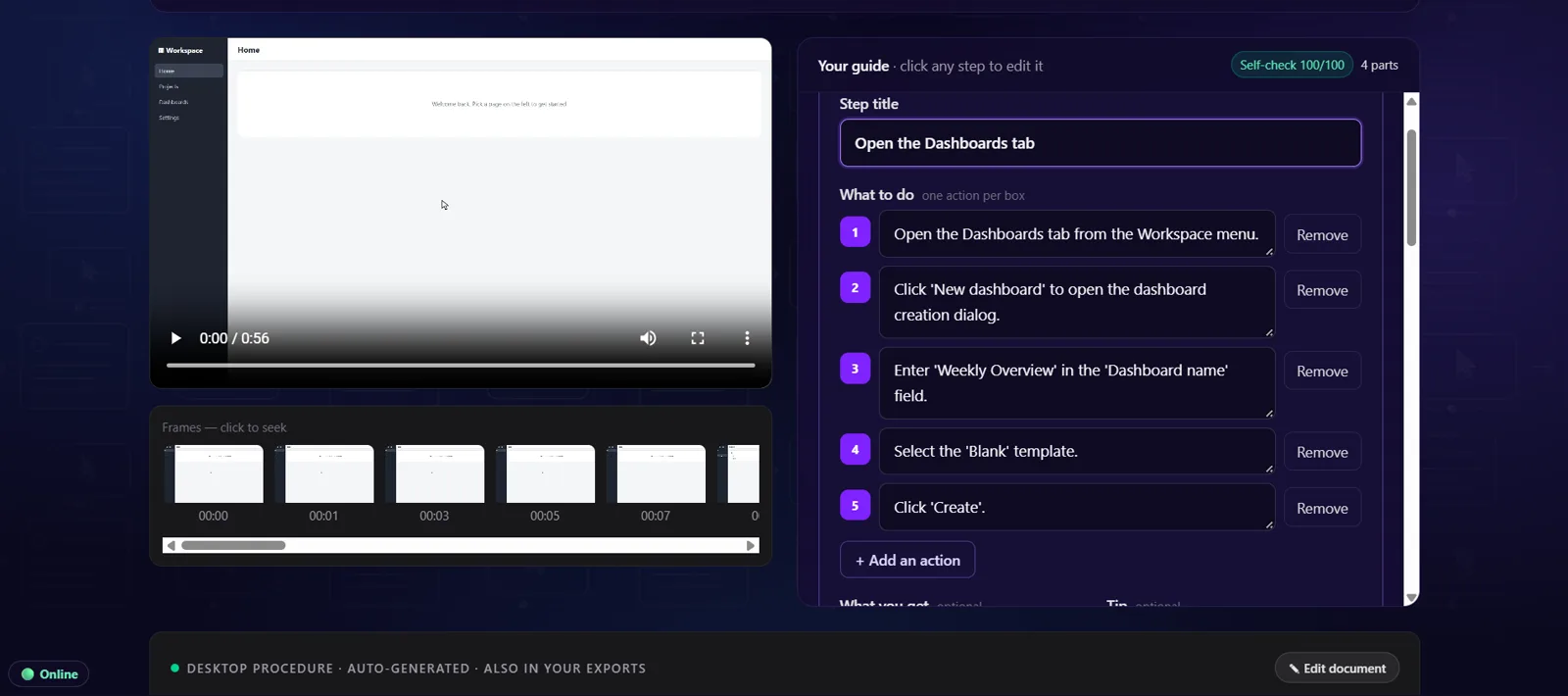The width and height of the screenshot is (1568, 696).
Task: Edit action 1 'Open the Dashboards tab' box
Action: point(1077,234)
